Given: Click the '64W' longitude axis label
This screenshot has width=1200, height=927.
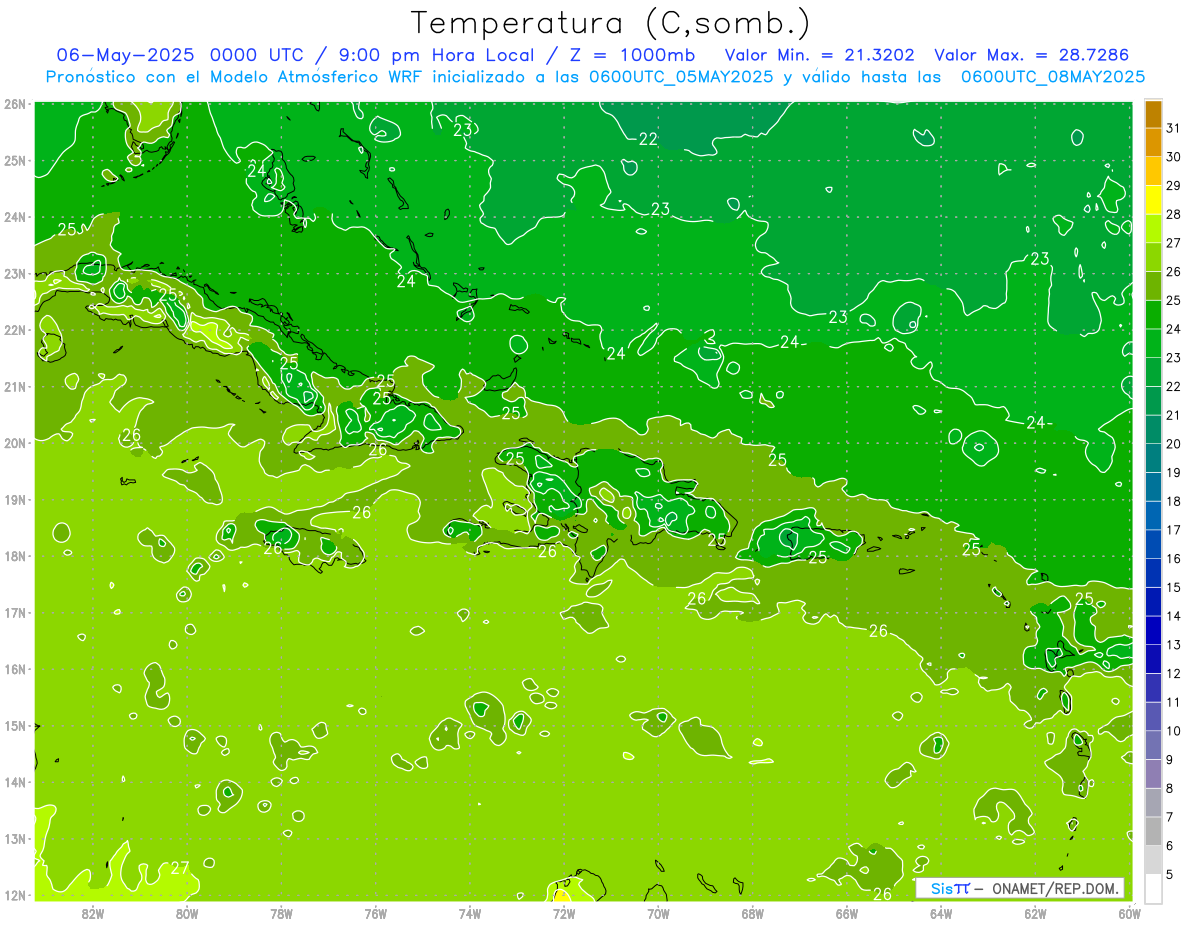Looking at the screenshot, I should pyautogui.click(x=940, y=913).
